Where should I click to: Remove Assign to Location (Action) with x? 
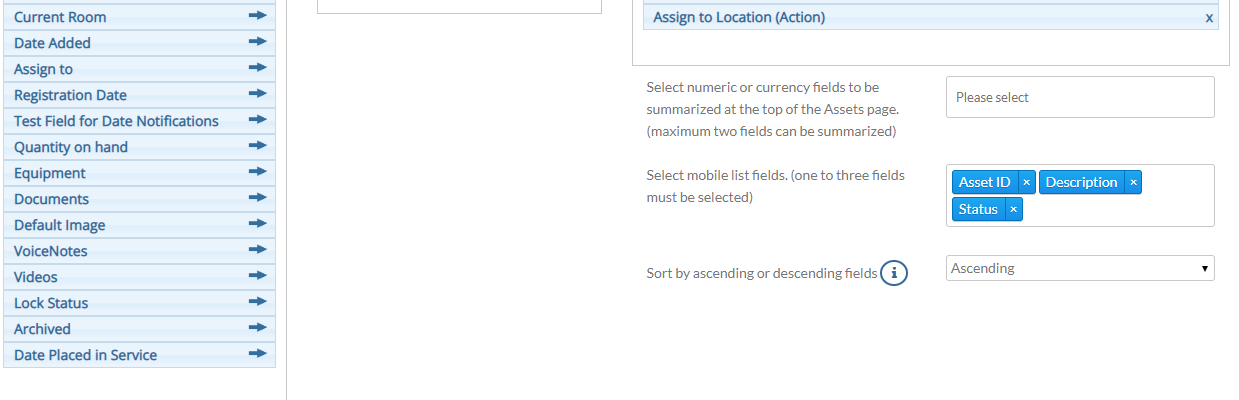tap(1209, 18)
